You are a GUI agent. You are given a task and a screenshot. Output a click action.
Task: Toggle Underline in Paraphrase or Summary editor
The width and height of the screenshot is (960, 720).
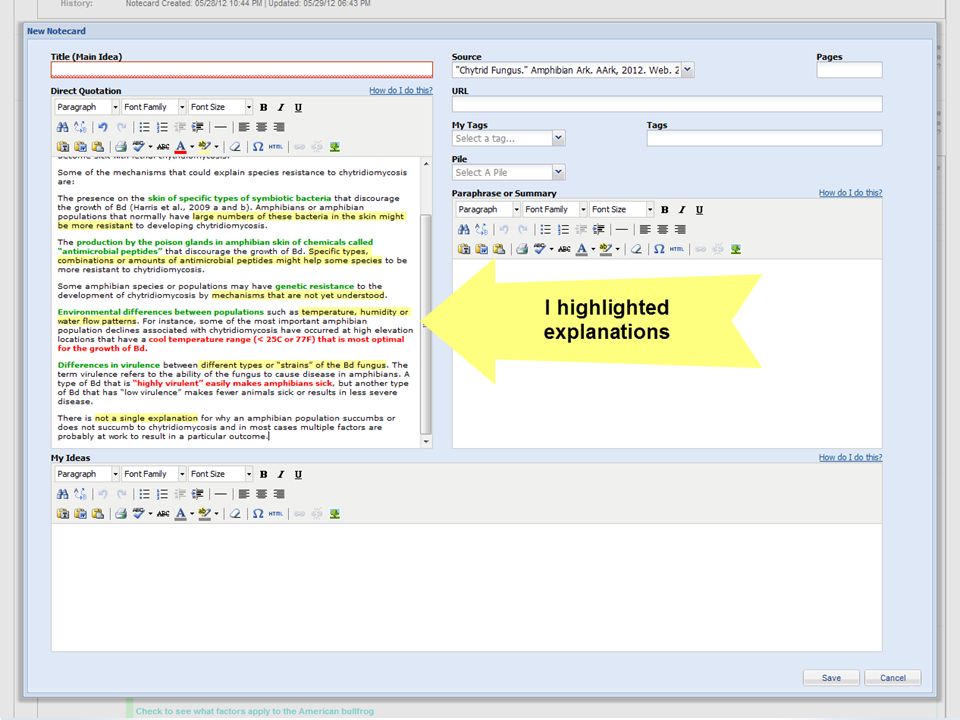(x=699, y=209)
